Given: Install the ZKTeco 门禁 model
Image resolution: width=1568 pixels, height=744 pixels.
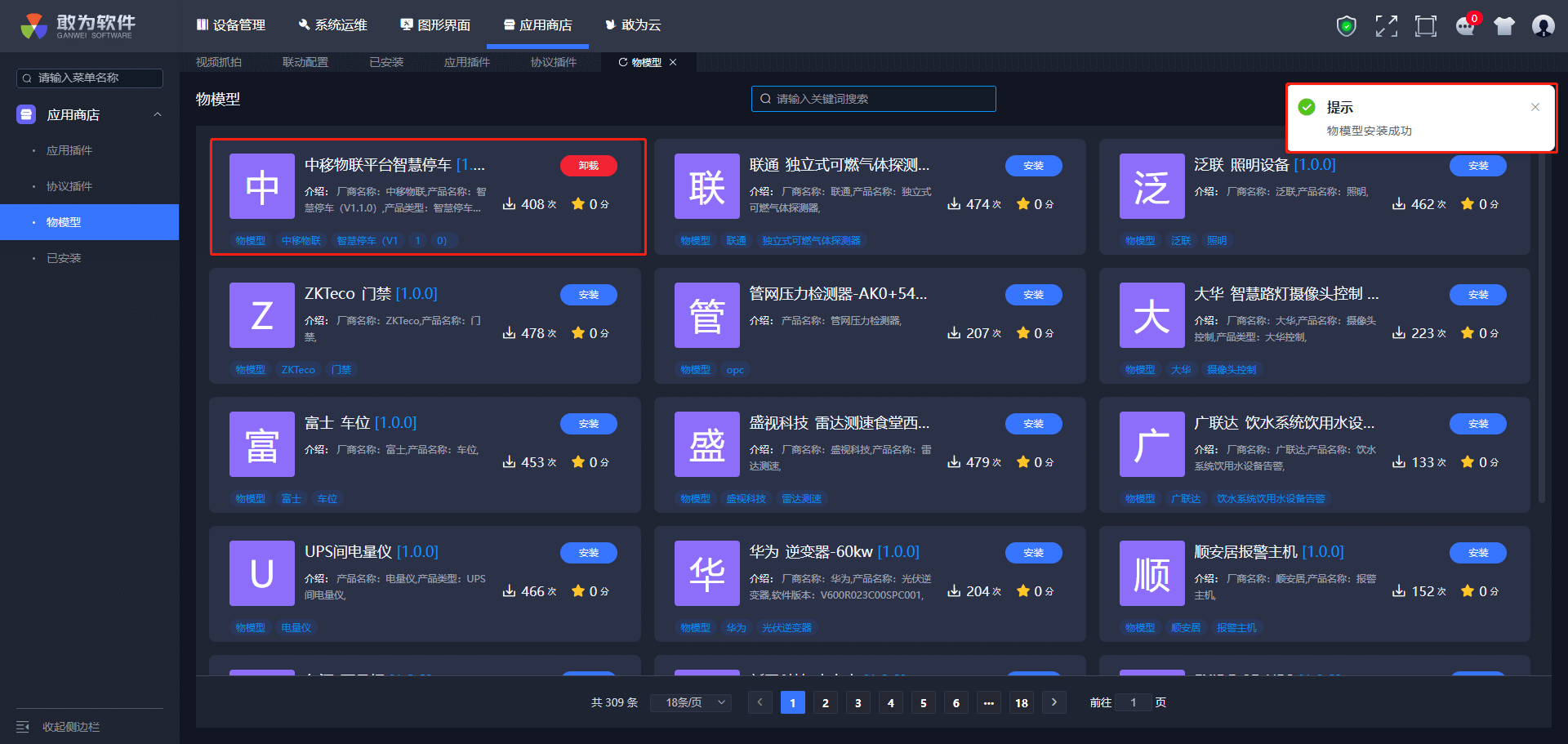Looking at the screenshot, I should [x=588, y=295].
